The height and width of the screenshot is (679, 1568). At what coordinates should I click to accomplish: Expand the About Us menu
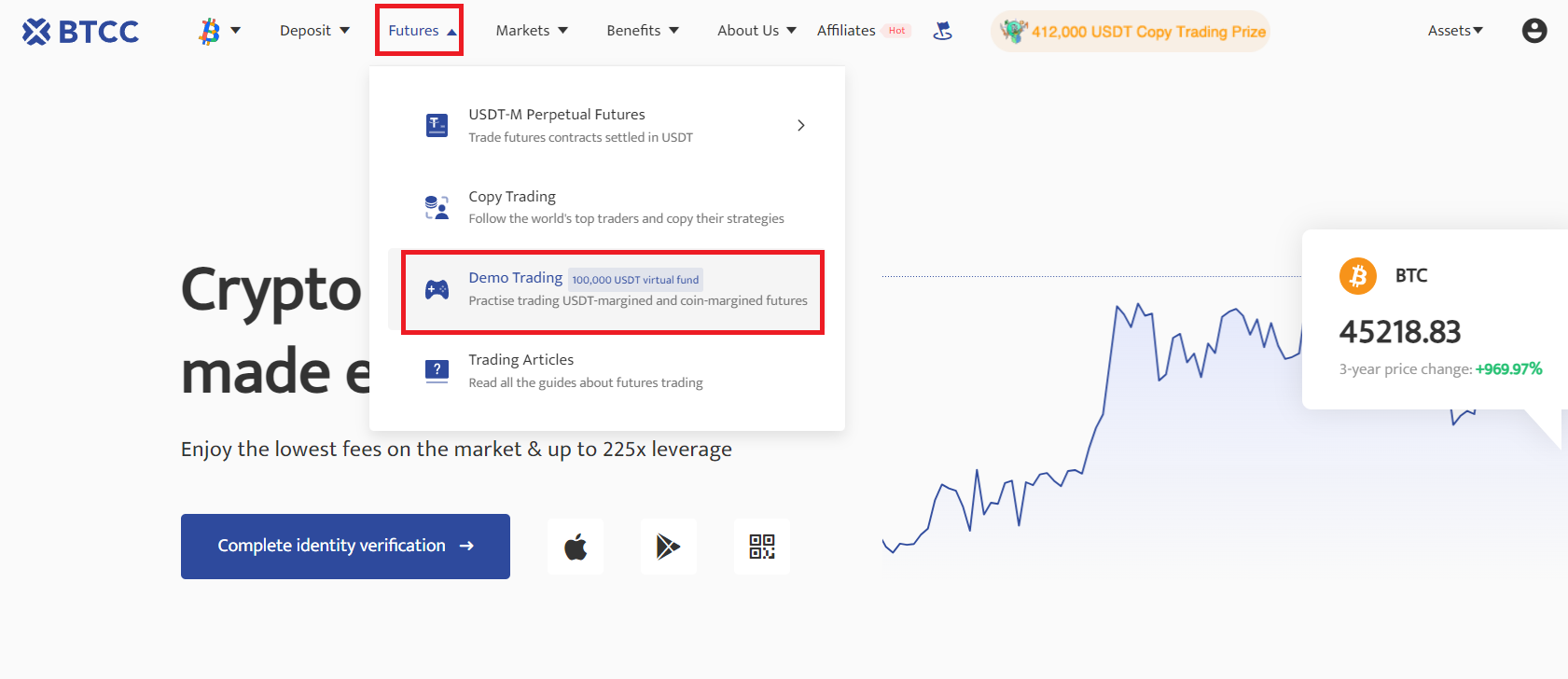pos(756,31)
